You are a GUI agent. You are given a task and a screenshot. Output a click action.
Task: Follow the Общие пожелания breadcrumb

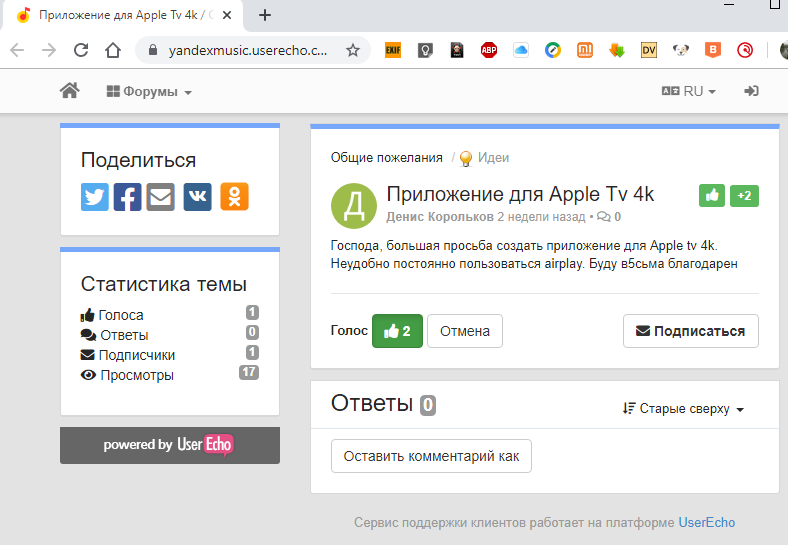386,158
